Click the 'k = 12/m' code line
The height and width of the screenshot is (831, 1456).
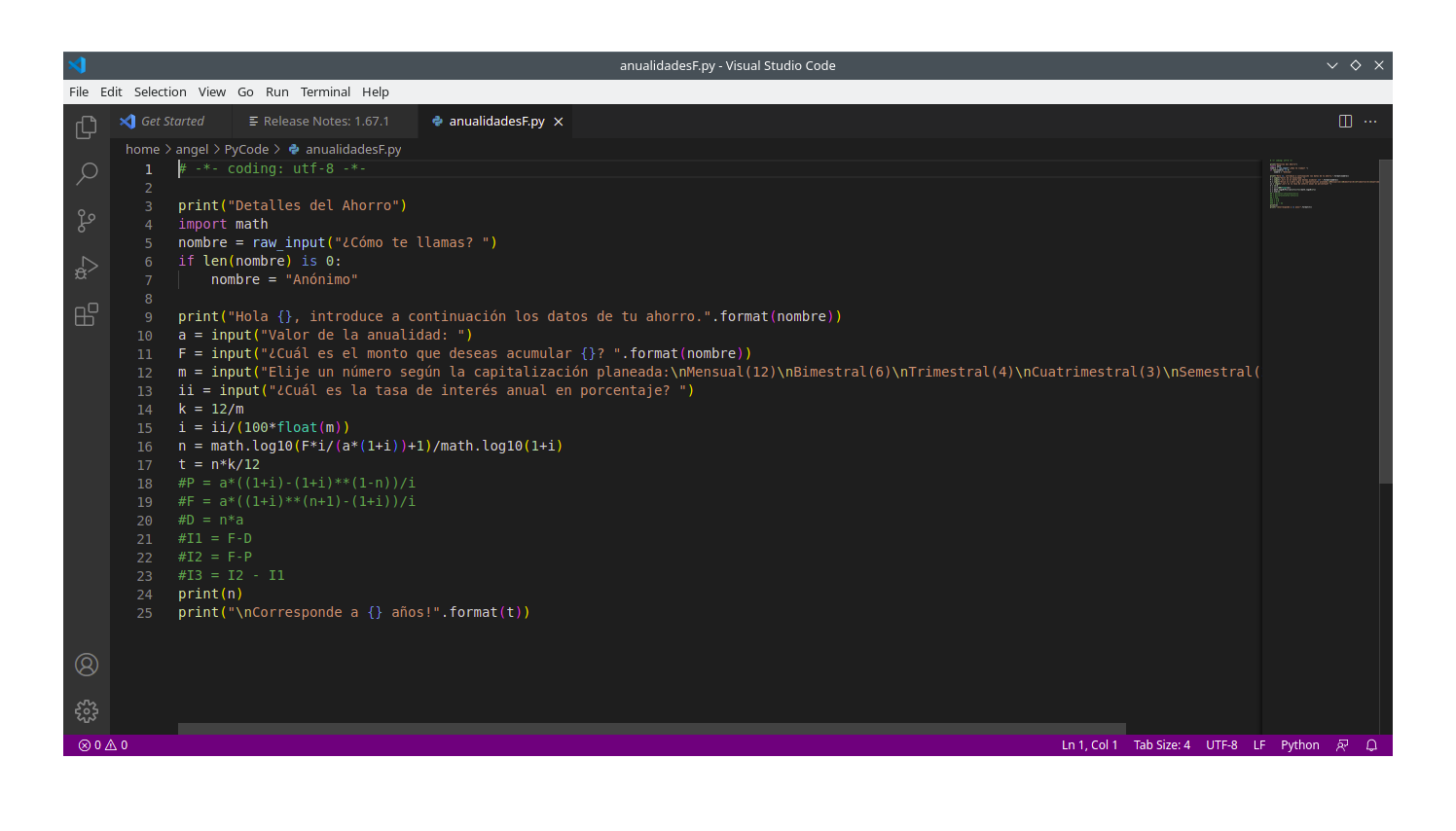point(211,410)
